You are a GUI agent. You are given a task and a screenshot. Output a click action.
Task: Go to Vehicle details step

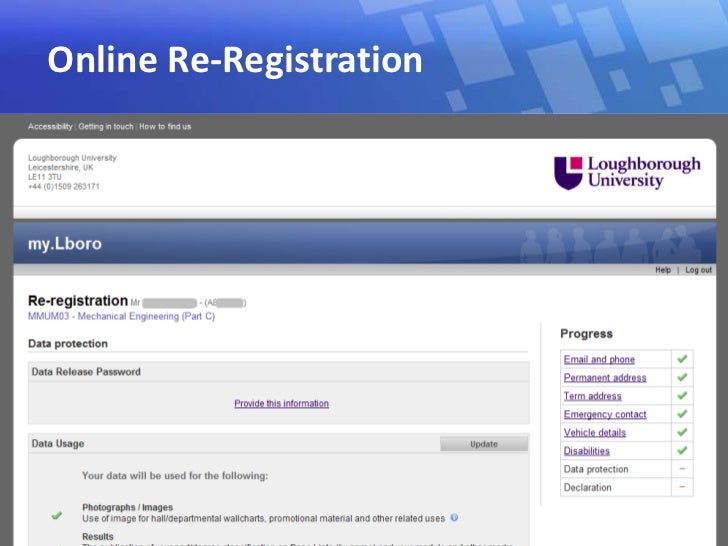pos(595,433)
